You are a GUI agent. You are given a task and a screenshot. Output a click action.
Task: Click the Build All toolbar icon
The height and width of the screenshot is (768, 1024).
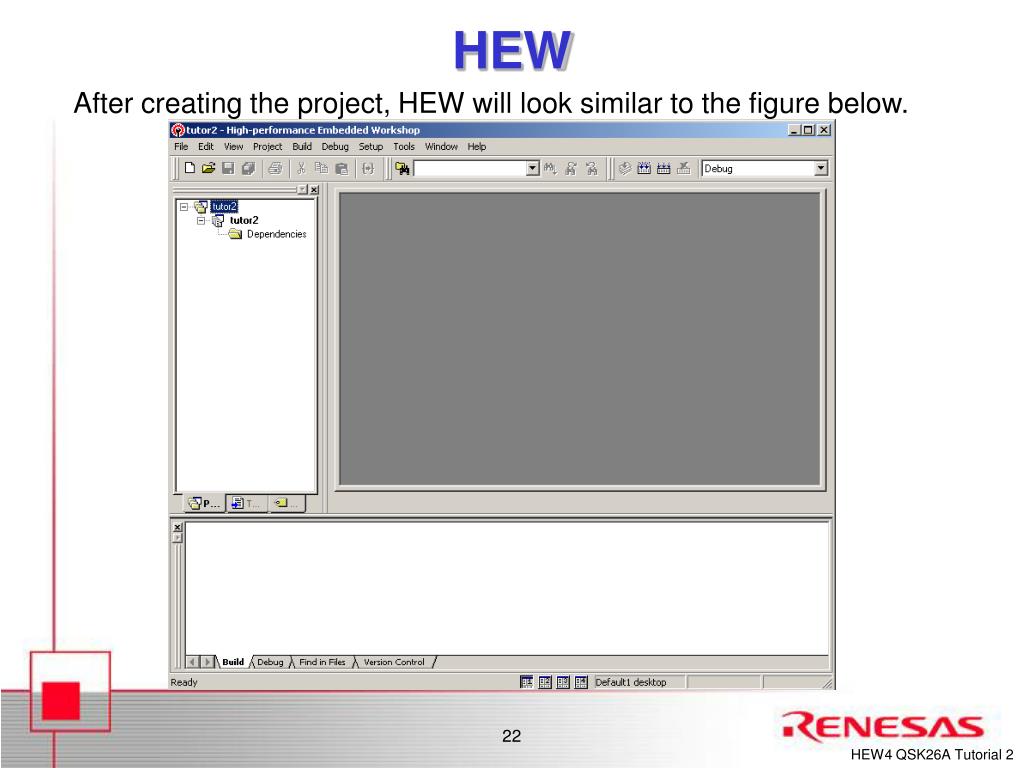point(664,168)
